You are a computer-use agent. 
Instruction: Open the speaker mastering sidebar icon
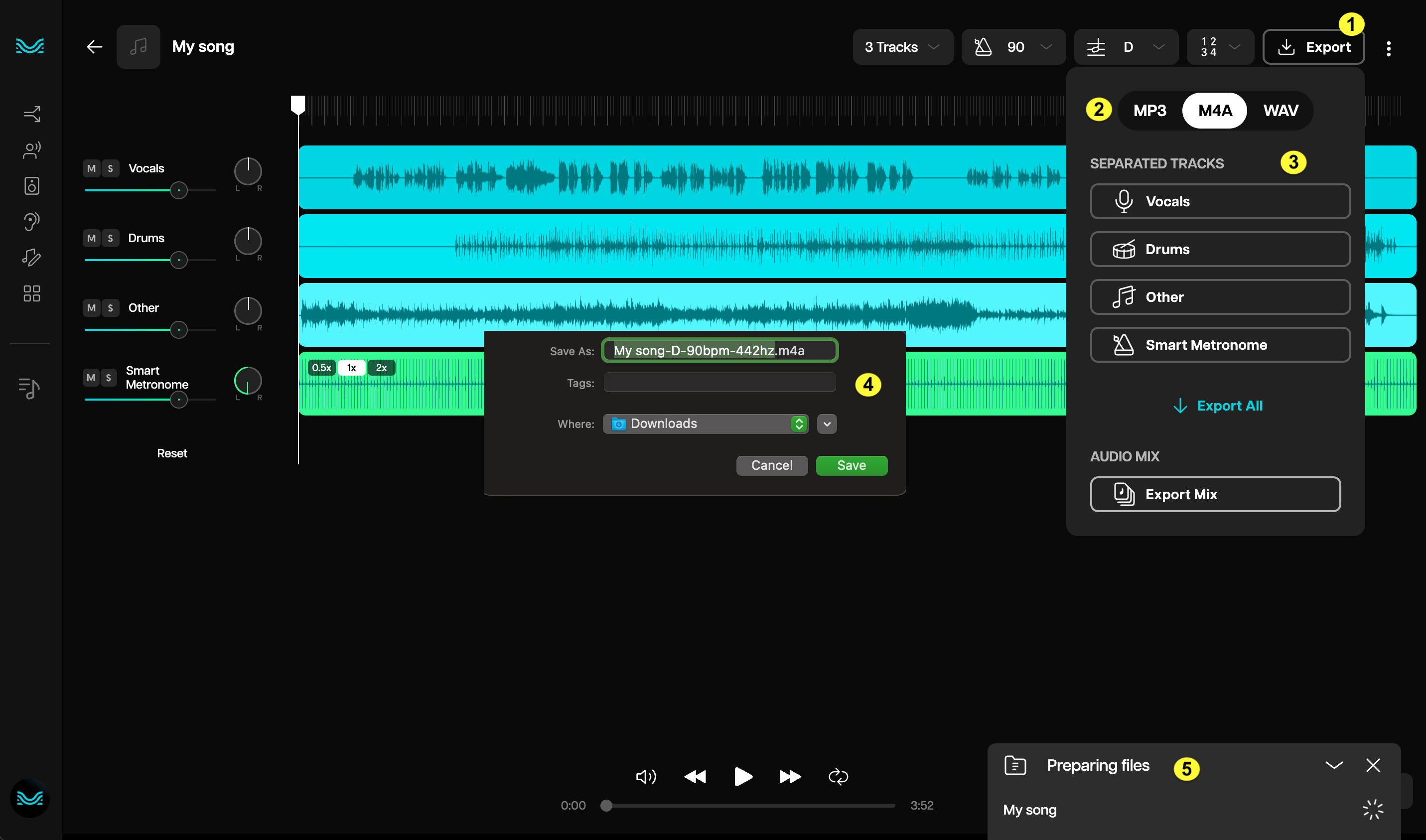[x=32, y=186]
